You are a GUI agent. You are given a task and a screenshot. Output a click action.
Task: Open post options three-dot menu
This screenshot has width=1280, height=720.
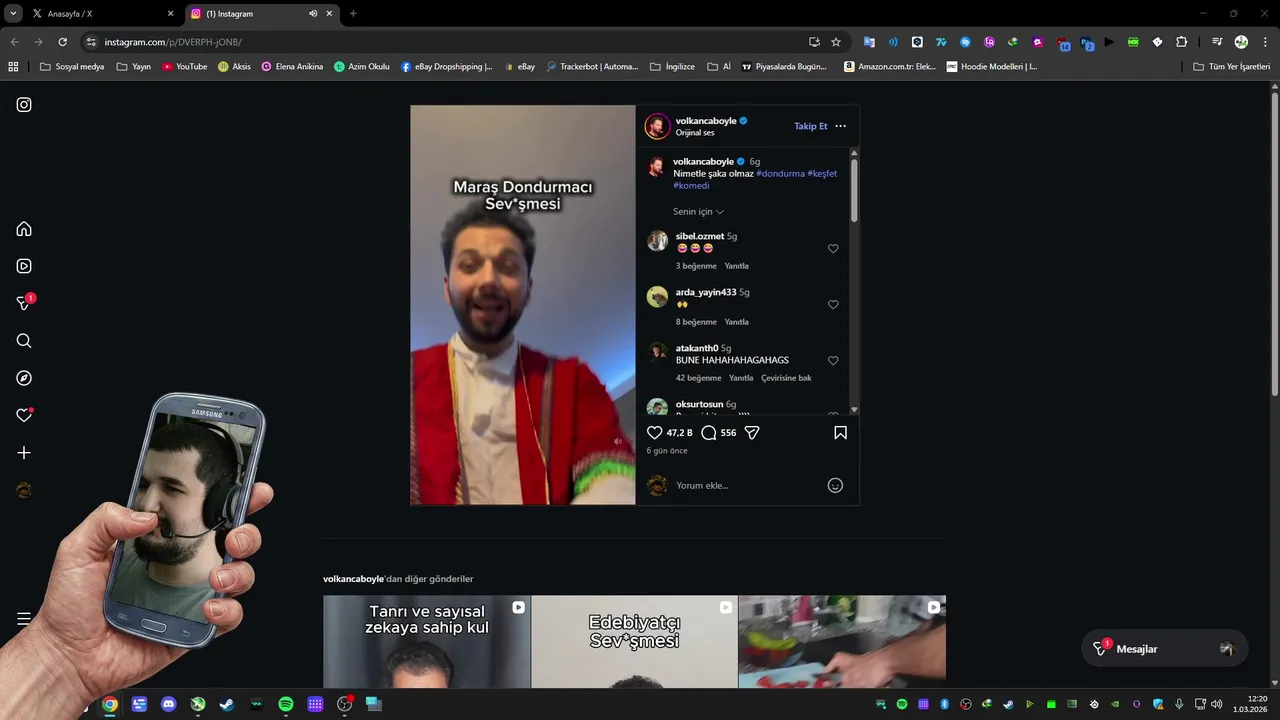[840, 126]
